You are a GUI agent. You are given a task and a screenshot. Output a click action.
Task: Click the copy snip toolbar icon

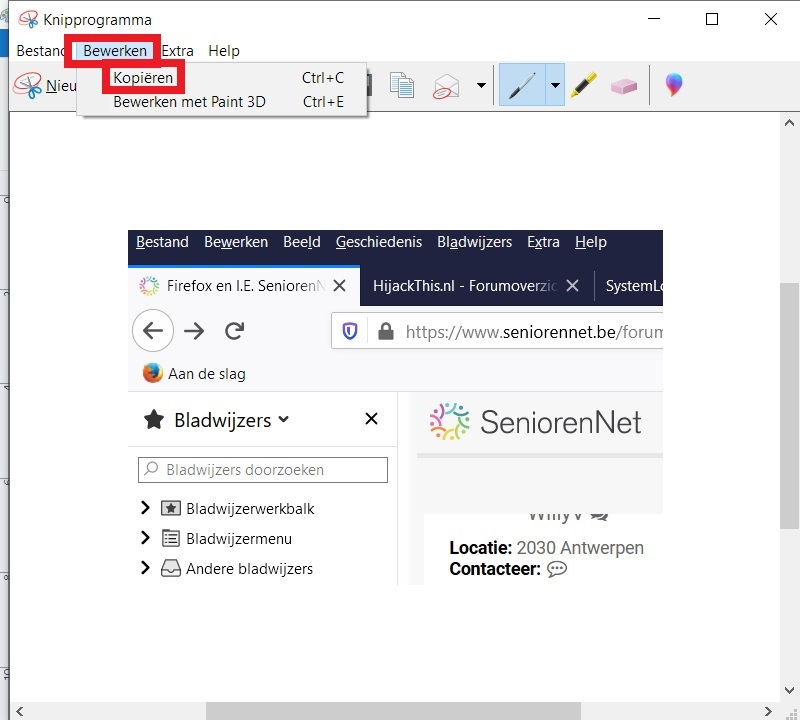[x=402, y=86]
